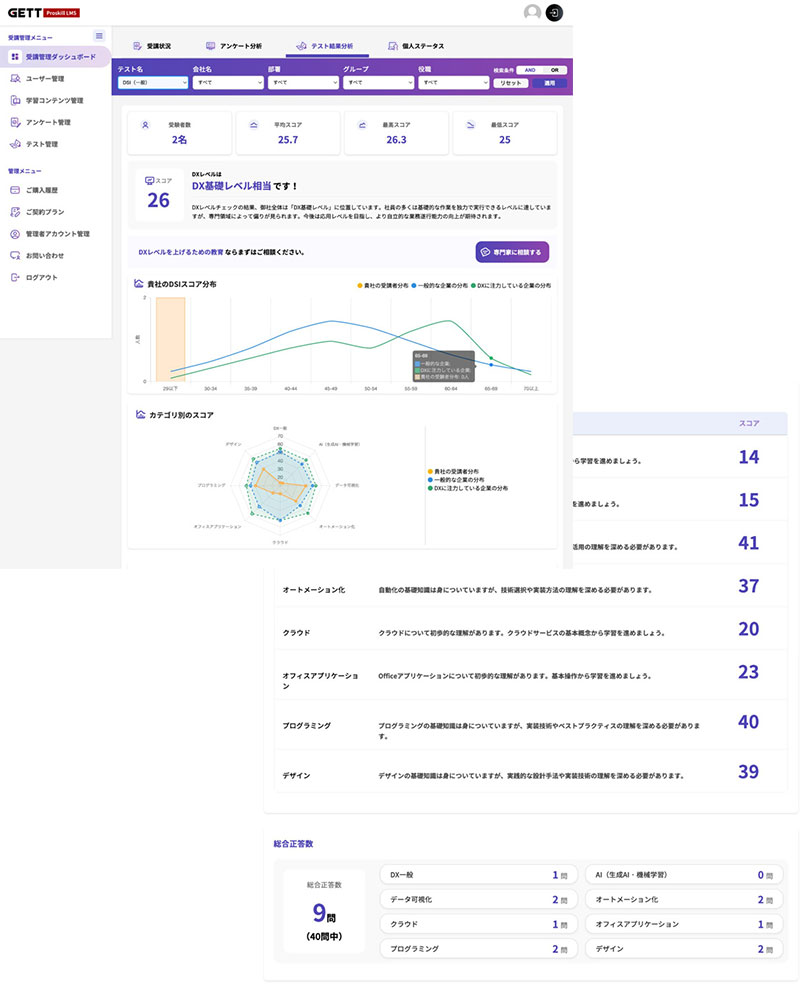Collapse sidebar using the hamburger menu icon
Screen dimensions: 800x1000
[x=99, y=36]
